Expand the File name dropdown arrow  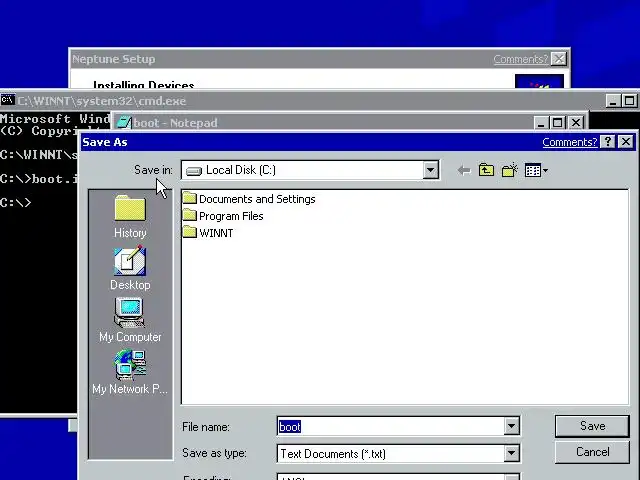pyautogui.click(x=511, y=426)
